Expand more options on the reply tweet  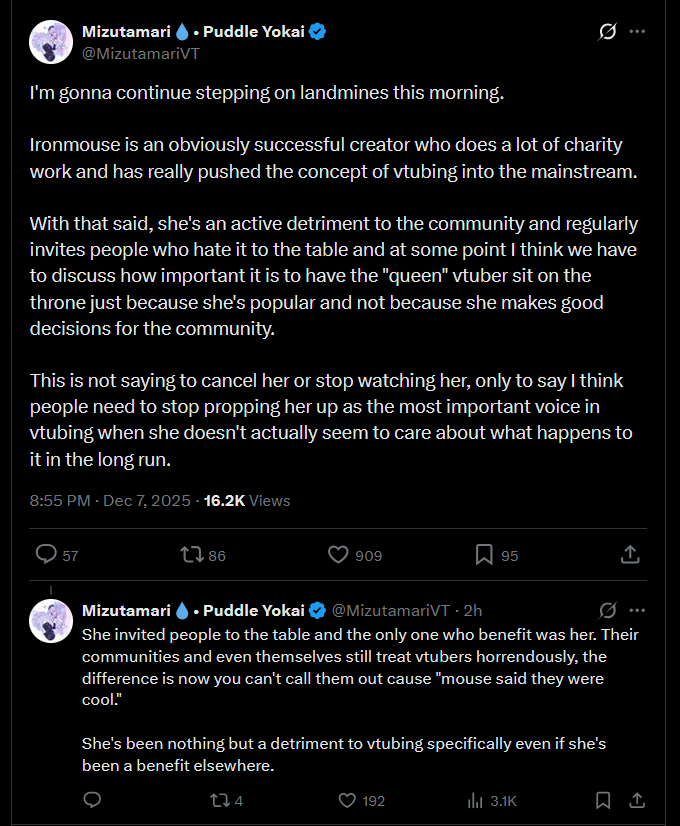[636, 610]
